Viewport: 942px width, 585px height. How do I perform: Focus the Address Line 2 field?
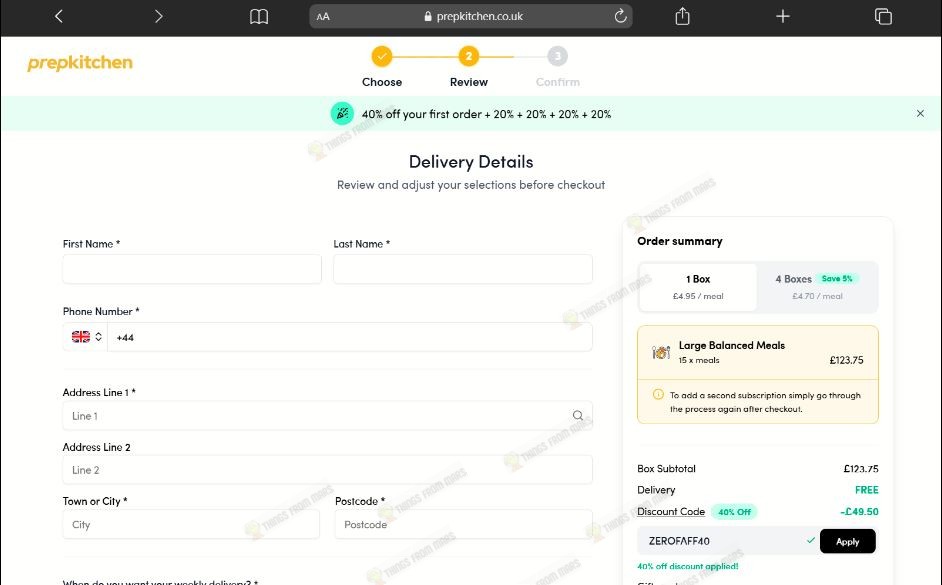[327, 470]
